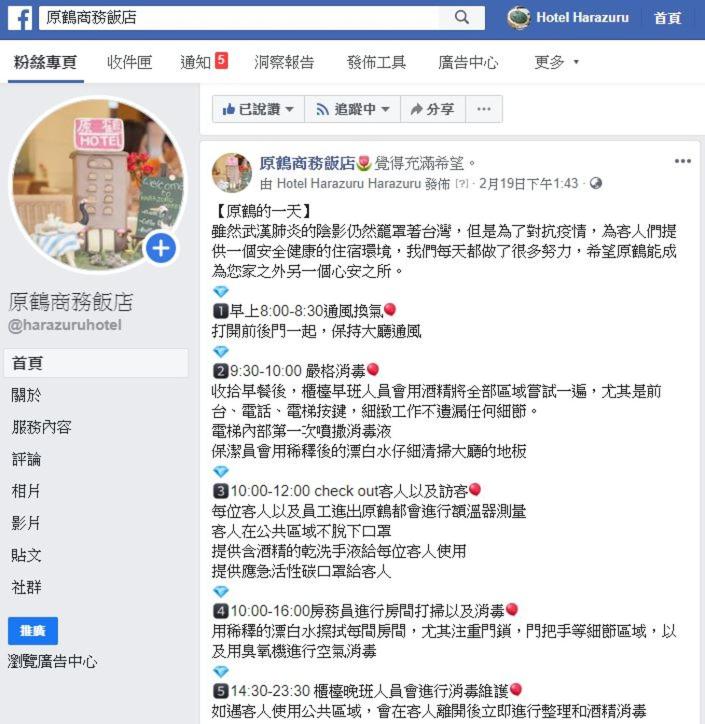This screenshot has height=724, width=705.
Task: Click the blue 推廣 promote button
Action: pos(33,631)
